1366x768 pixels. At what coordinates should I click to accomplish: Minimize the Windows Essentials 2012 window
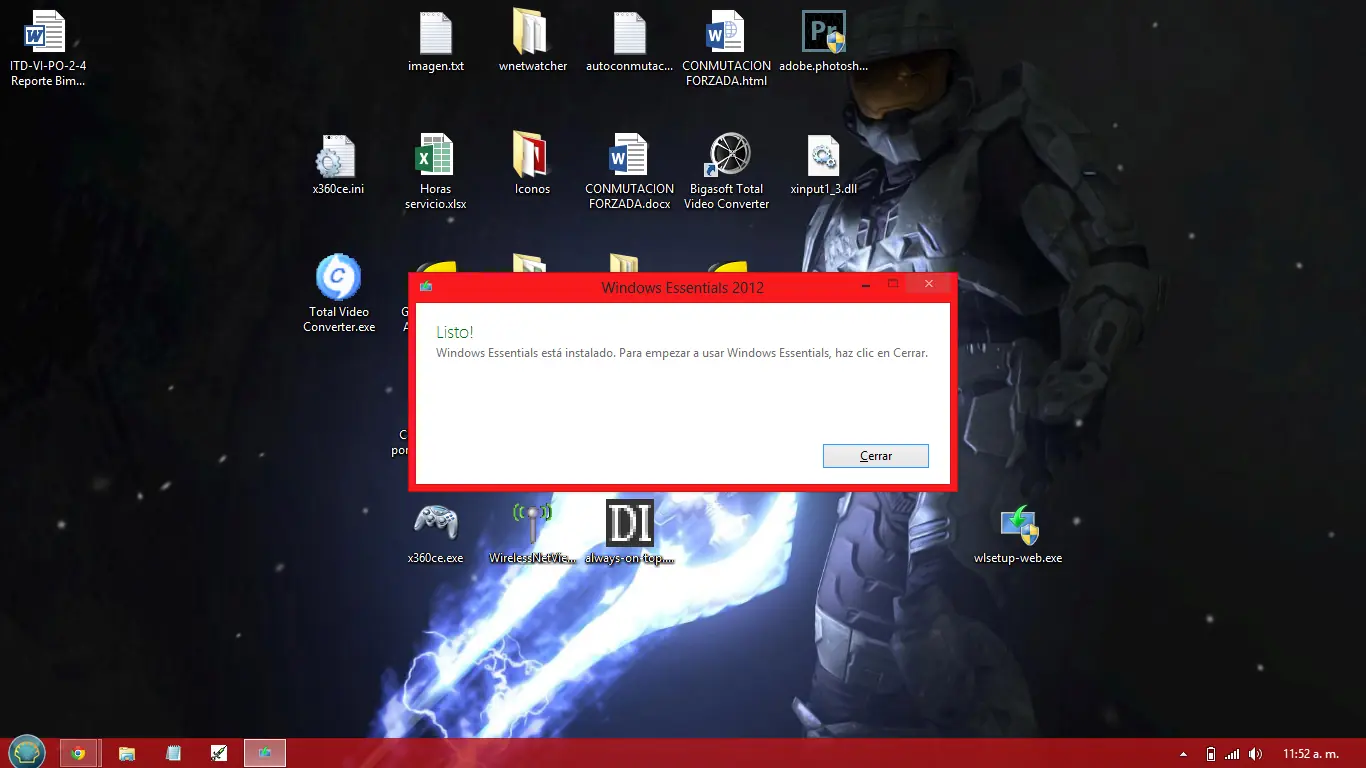click(x=865, y=285)
